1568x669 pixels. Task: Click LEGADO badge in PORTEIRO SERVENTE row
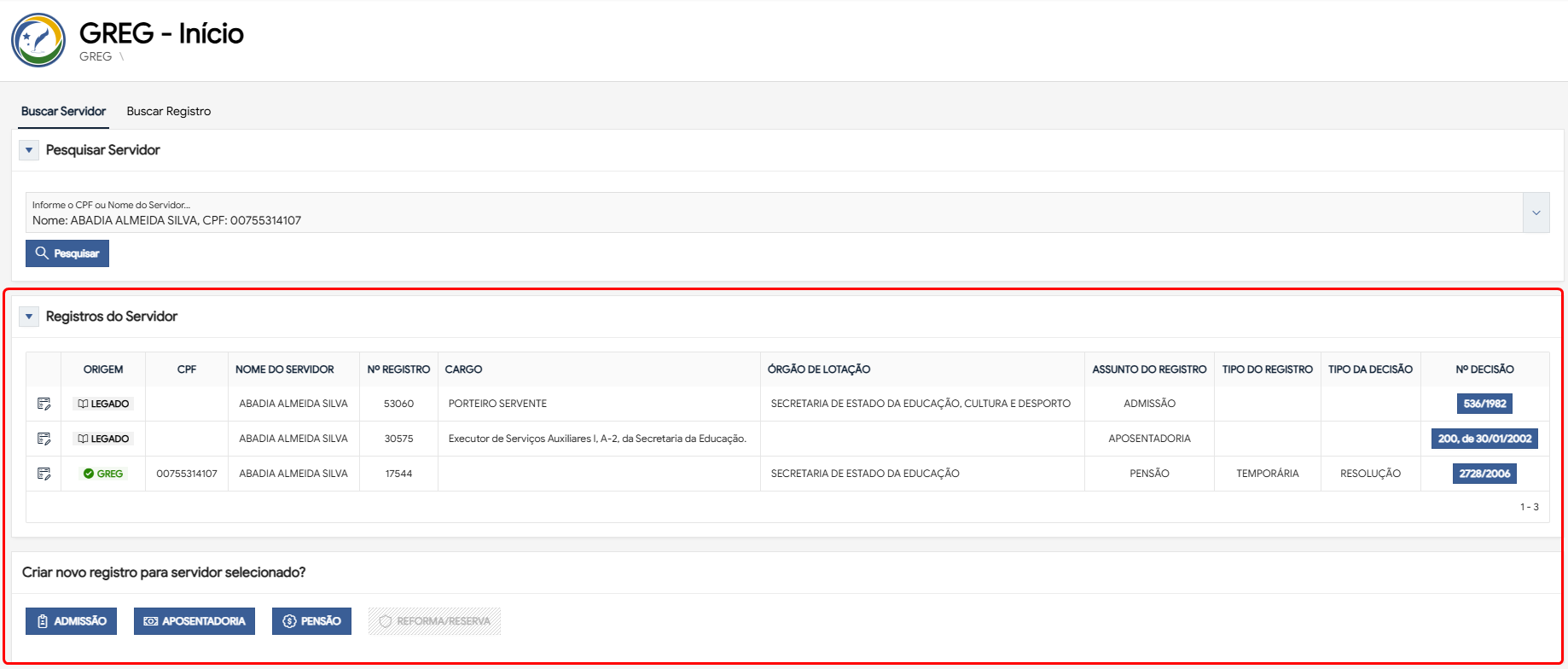point(103,404)
